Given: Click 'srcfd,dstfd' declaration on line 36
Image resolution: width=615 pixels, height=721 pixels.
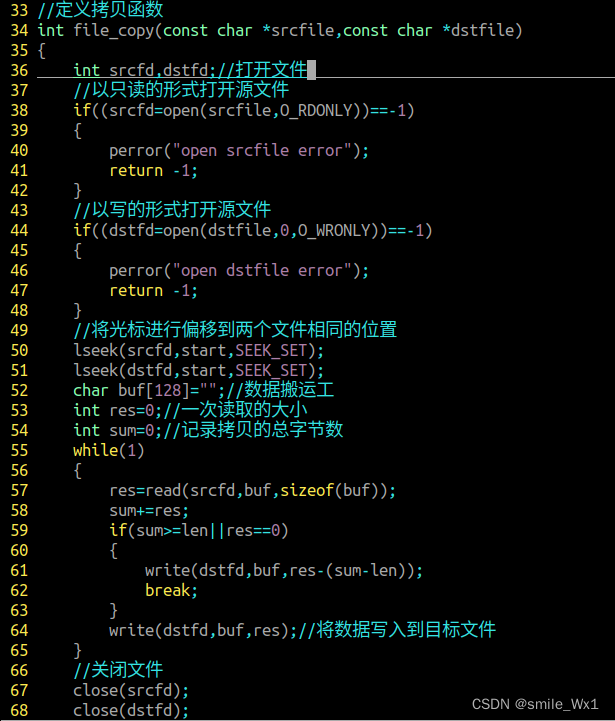Looking at the screenshot, I should pyautogui.click(x=159, y=70).
